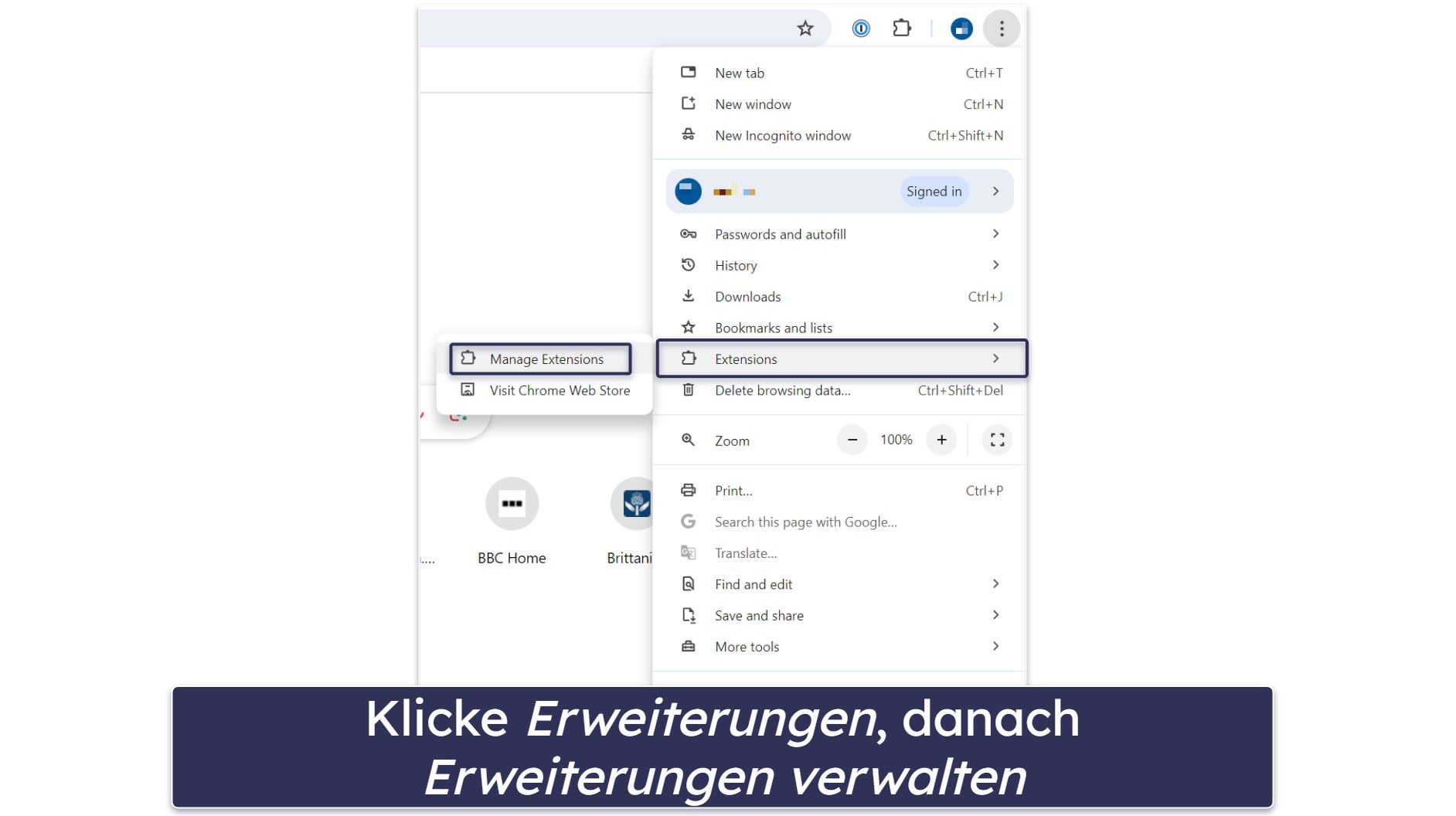The width and height of the screenshot is (1456, 816).
Task: Click the Incognito icon
Action: pyautogui.click(x=688, y=135)
